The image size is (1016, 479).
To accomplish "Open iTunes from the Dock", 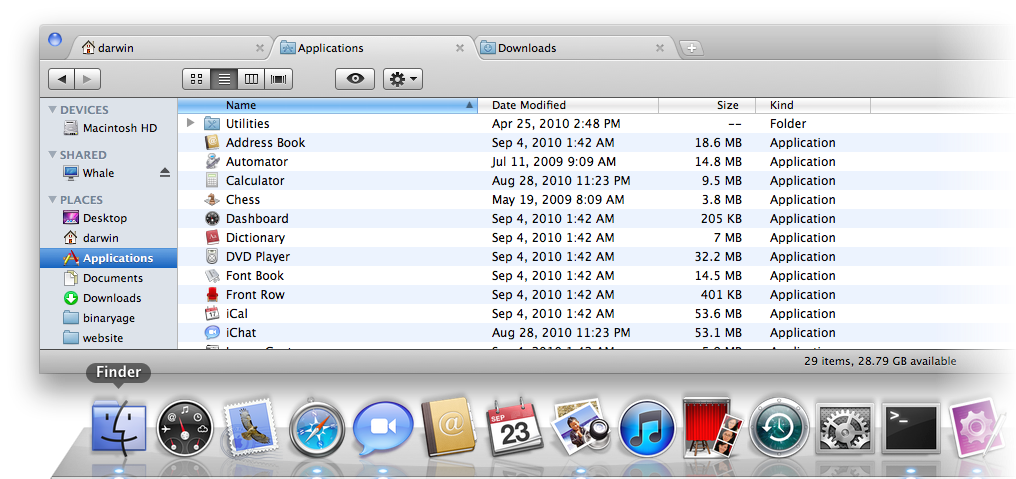I will [647, 427].
